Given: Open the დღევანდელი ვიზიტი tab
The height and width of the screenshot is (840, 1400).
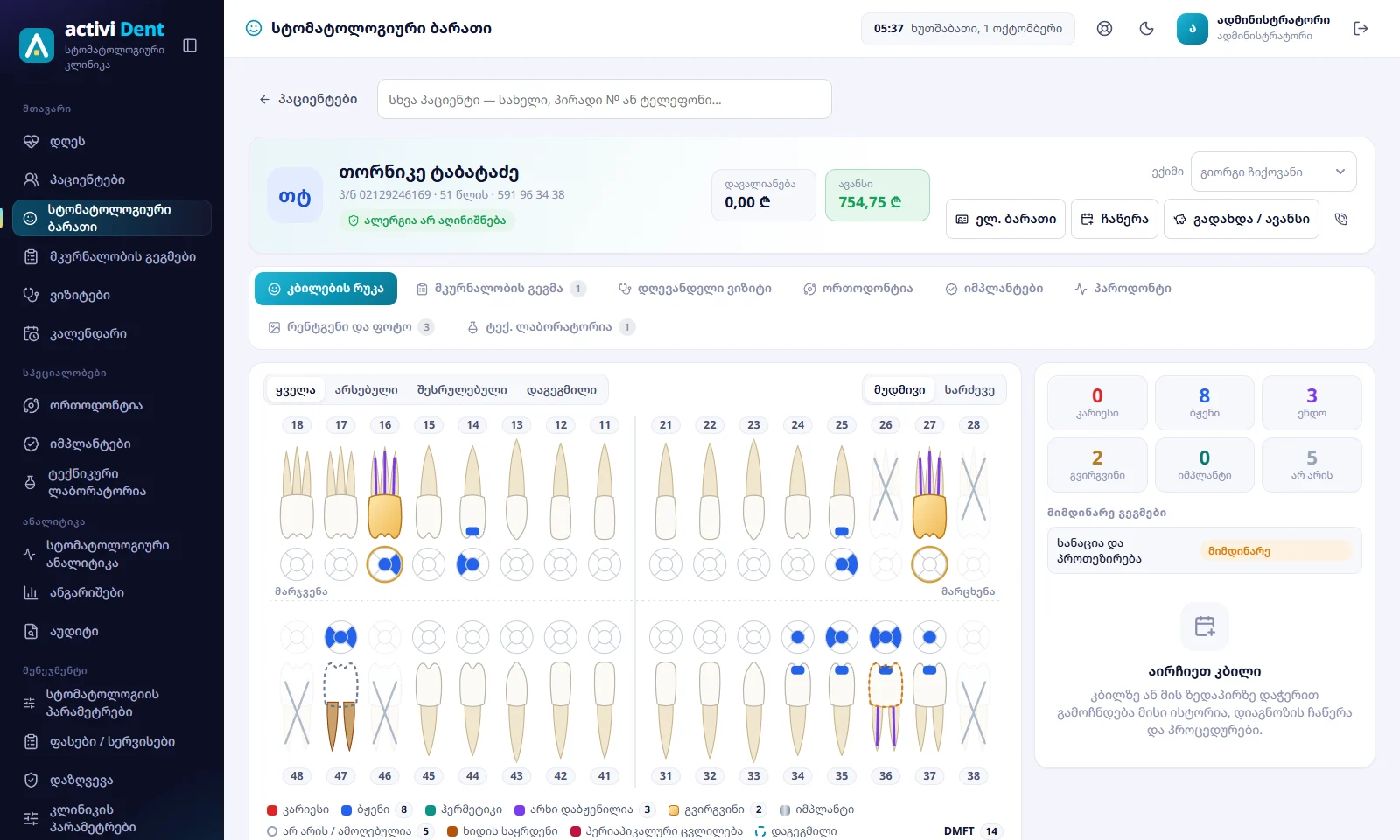Looking at the screenshot, I should coord(695,289).
